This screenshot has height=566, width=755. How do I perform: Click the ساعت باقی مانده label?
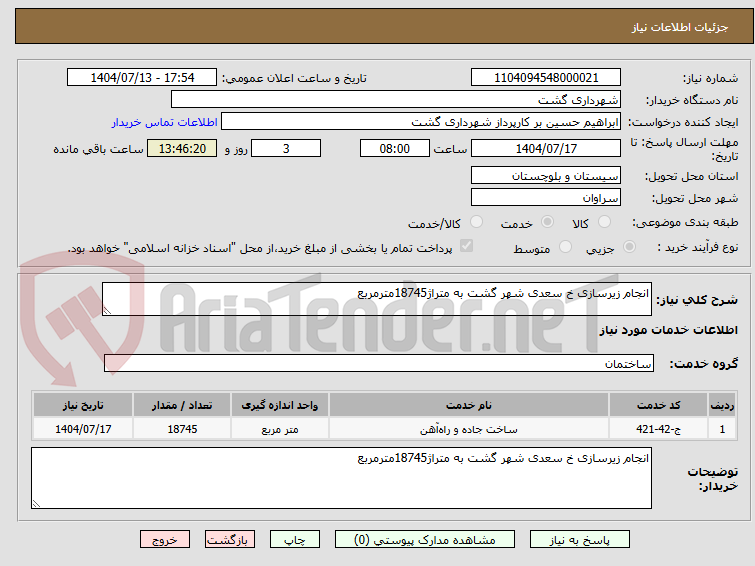point(98,149)
